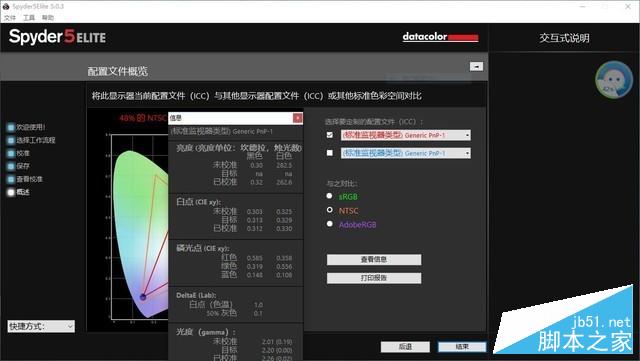Open the 快捷方式 dropdown
Image resolution: width=640 pixels, height=361 pixels.
pyautogui.click(x=41, y=326)
